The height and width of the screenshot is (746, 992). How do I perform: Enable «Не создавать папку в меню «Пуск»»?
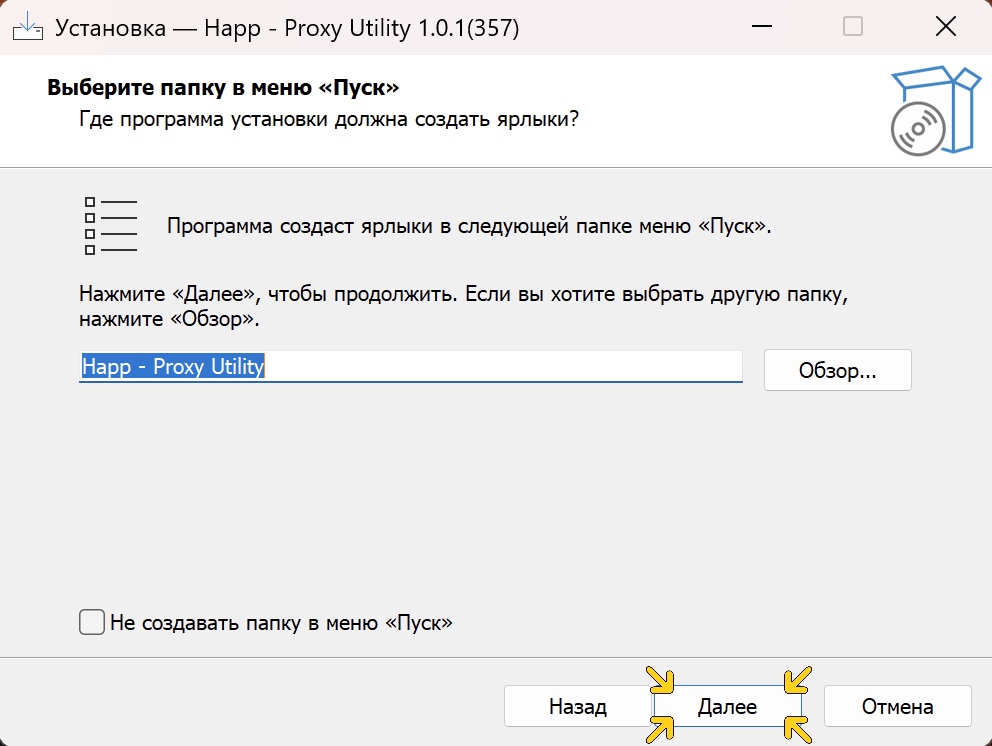[91, 621]
